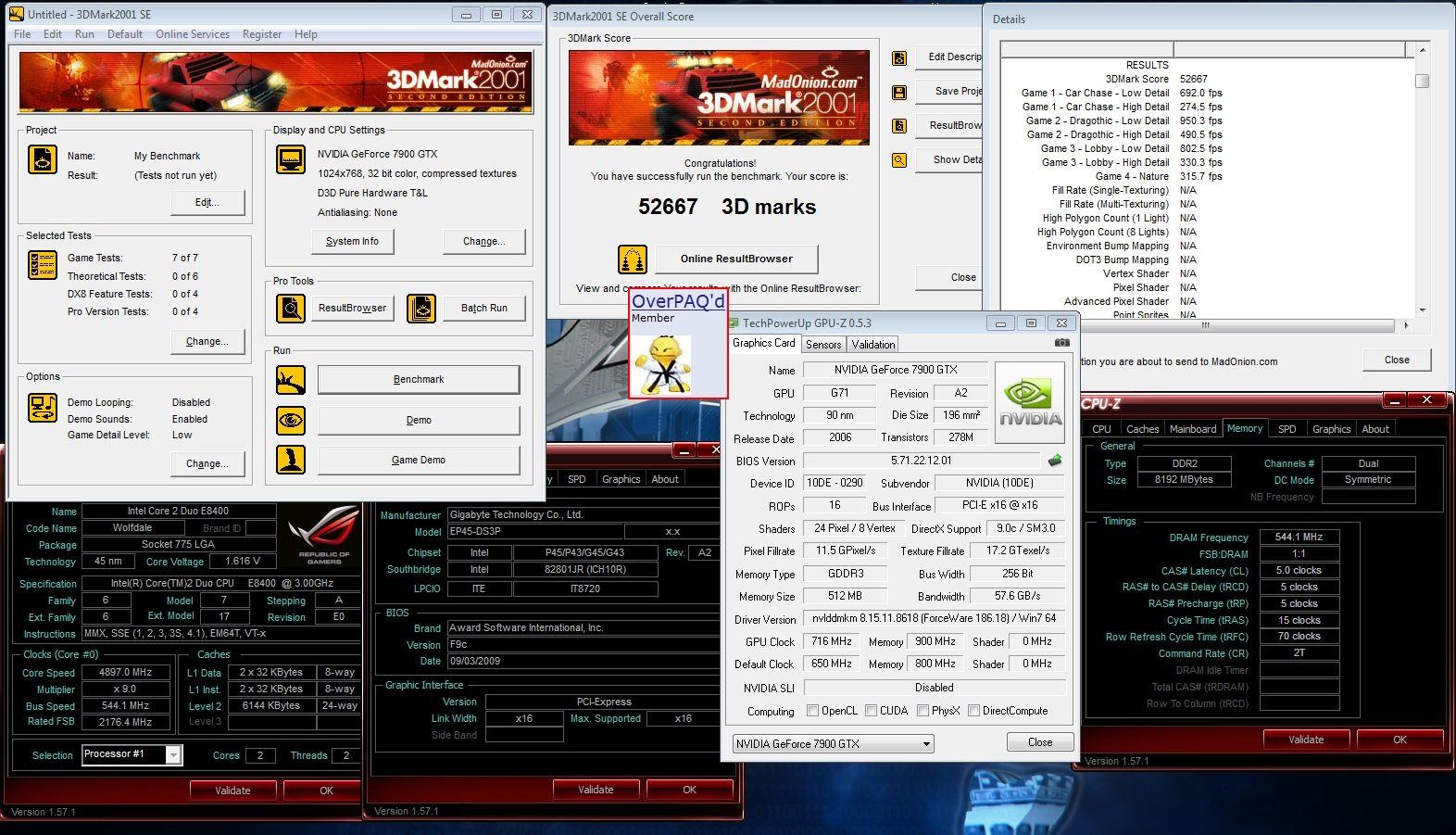The height and width of the screenshot is (835, 1456).
Task: Open the Online Services menu
Action: (x=193, y=34)
